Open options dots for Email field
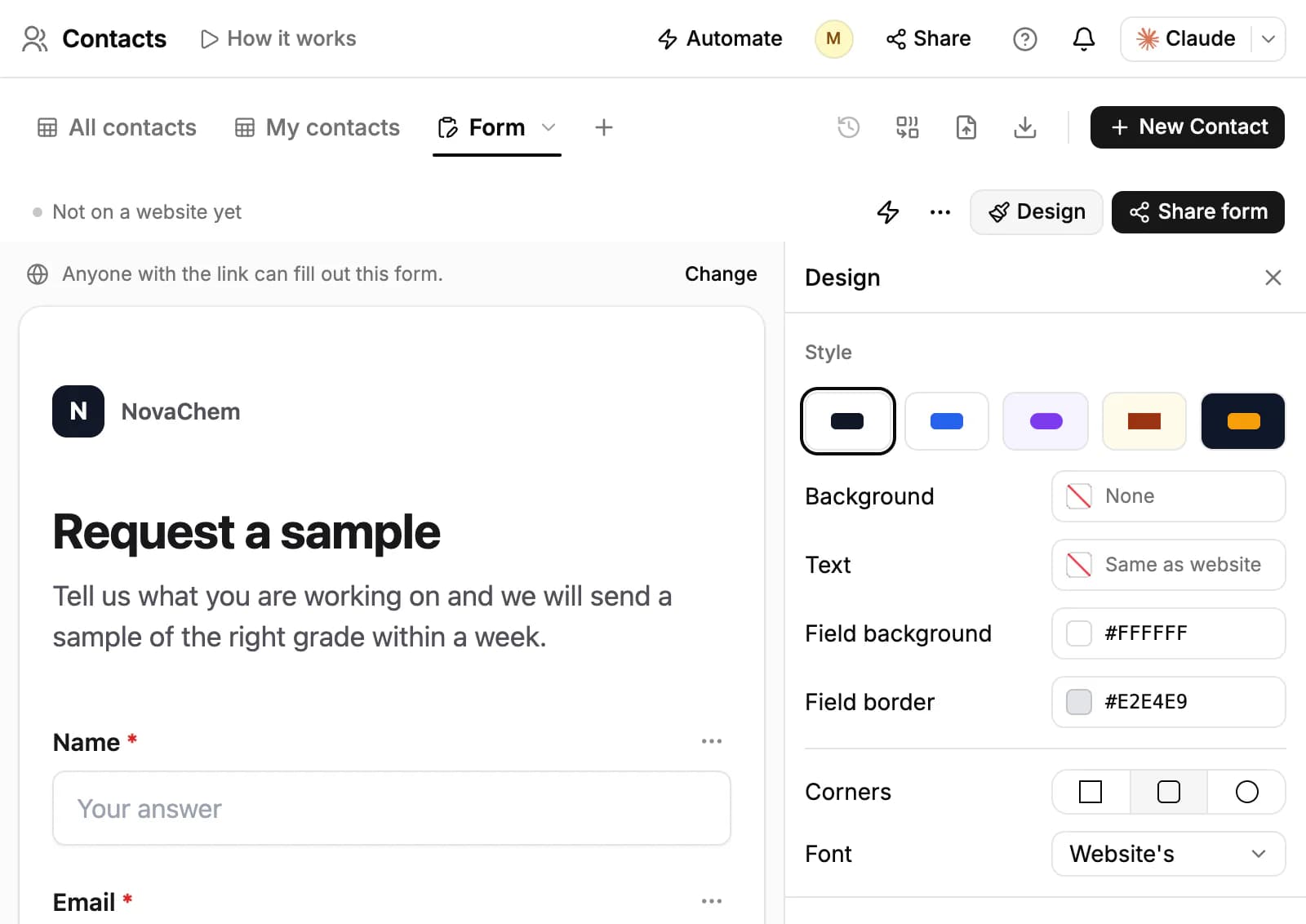Viewport: 1306px width, 924px height. point(711,901)
